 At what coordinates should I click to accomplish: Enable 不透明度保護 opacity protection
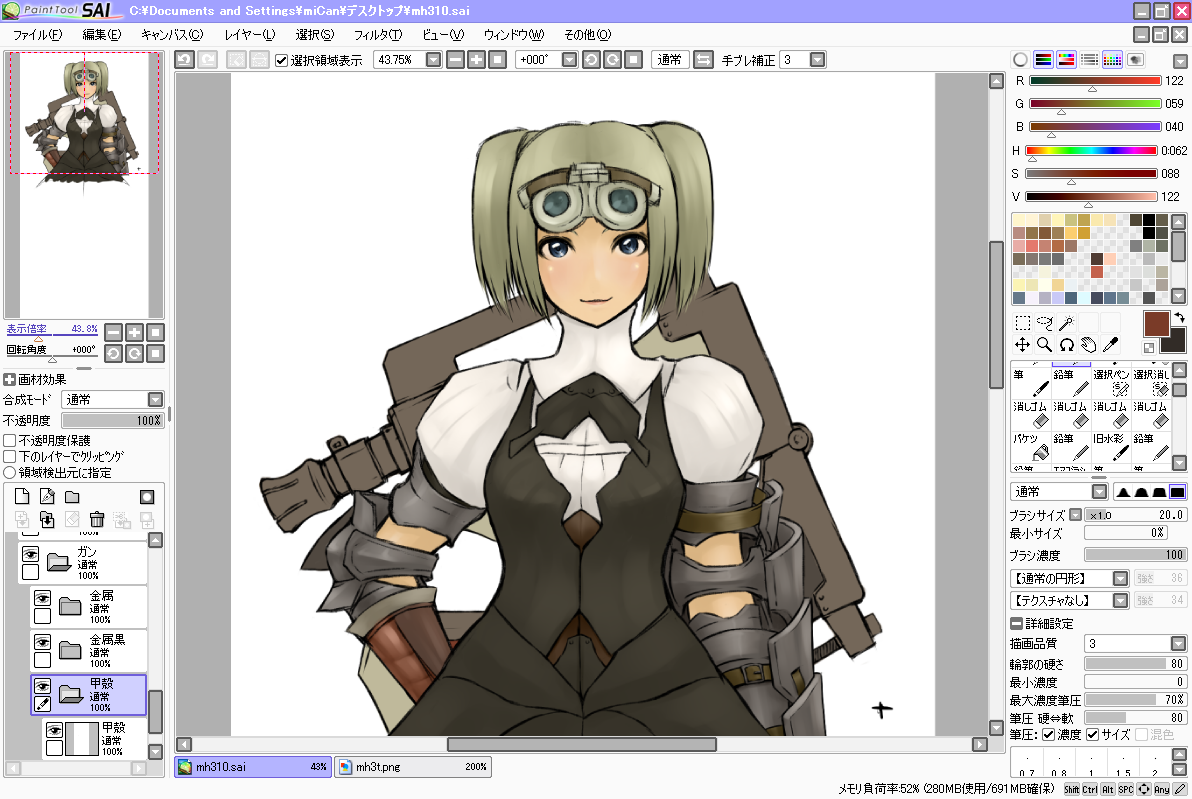pyautogui.click(x=10, y=440)
